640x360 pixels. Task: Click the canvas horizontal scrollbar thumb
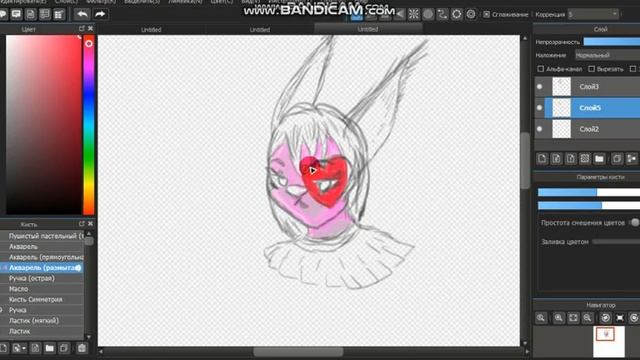[298, 351]
